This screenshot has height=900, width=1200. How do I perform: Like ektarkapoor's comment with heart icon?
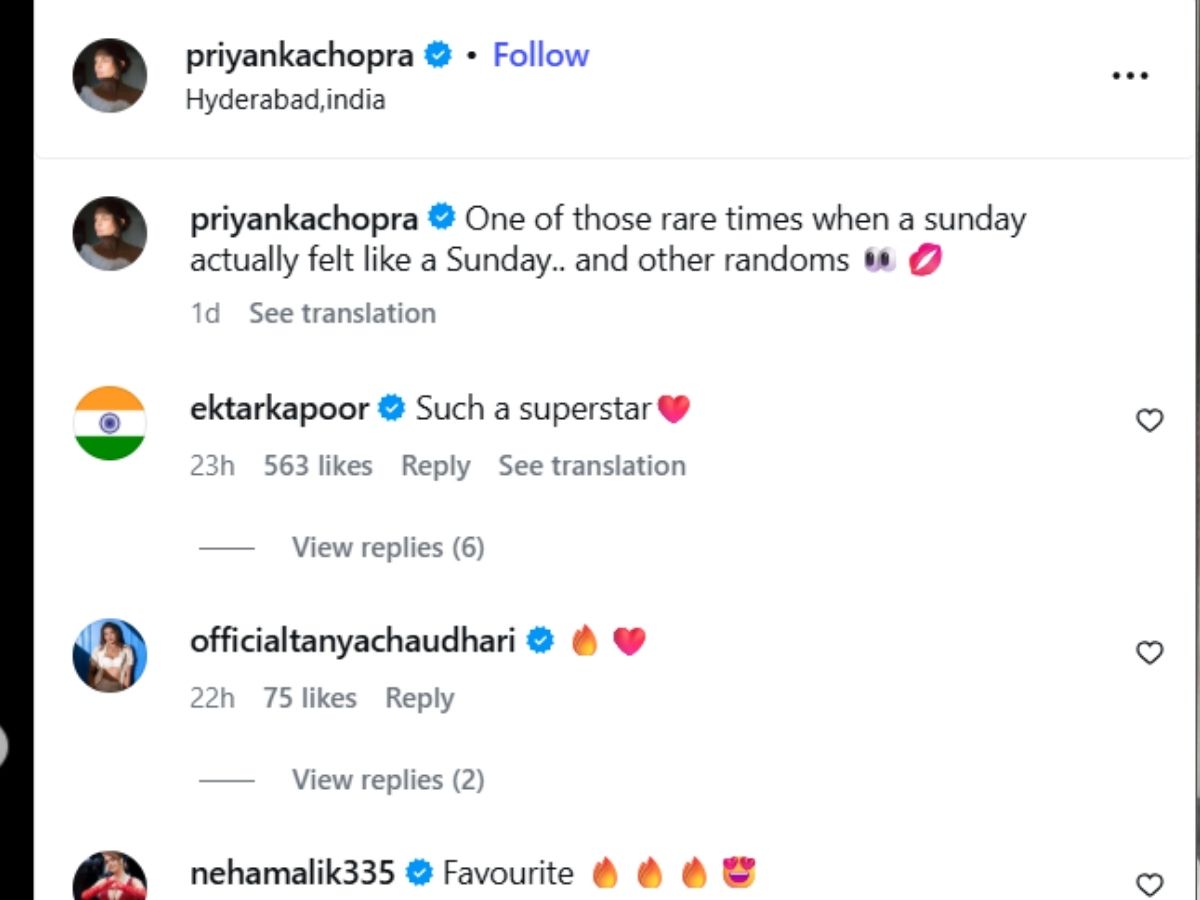[1150, 421]
